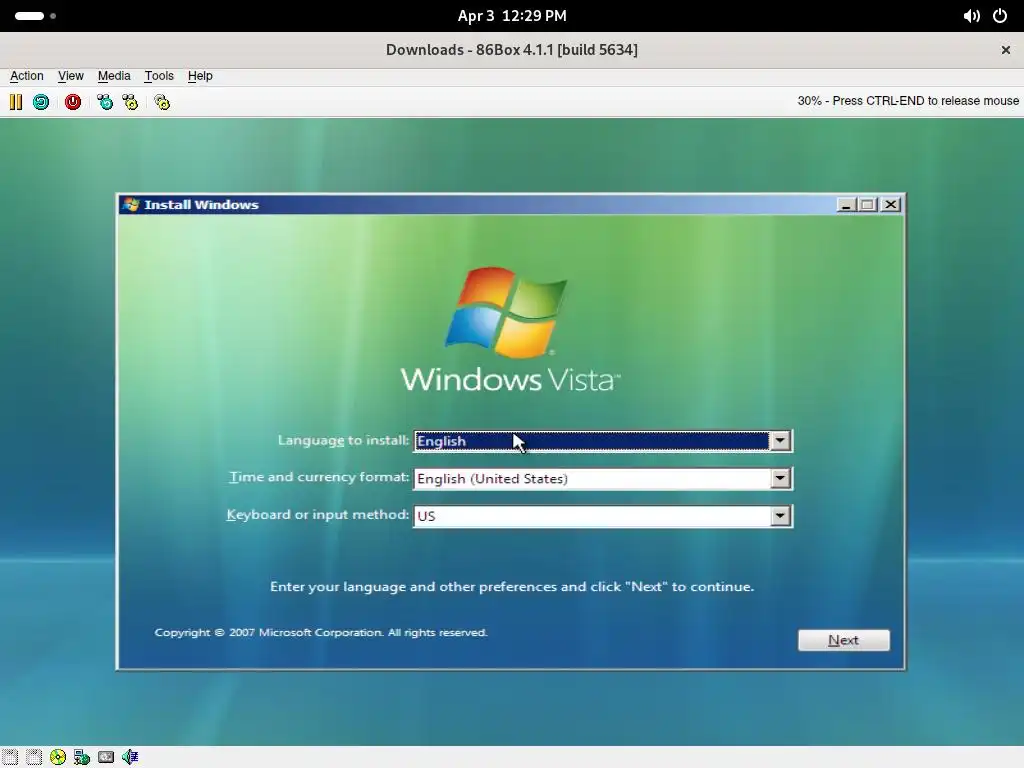Maximize the Install Windows dialog
This screenshot has width=1024, height=768.
(868, 204)
